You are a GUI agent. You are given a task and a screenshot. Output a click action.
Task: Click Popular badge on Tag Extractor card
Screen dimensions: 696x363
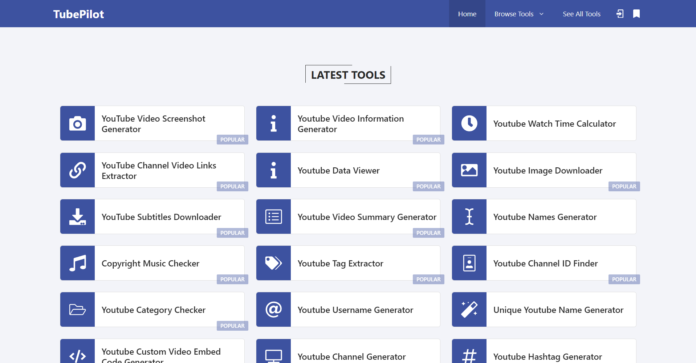pos(428,280)
